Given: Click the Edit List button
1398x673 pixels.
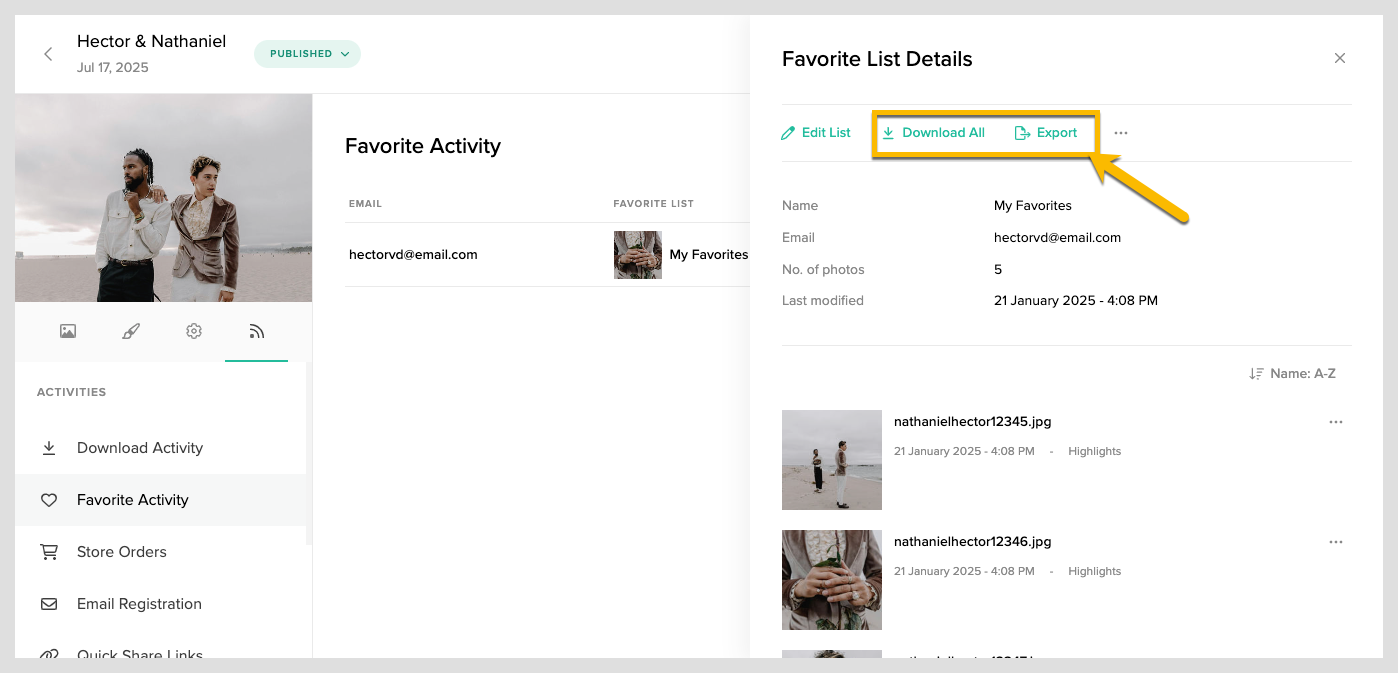Looking at the screenshot, I should click(816, 133).
